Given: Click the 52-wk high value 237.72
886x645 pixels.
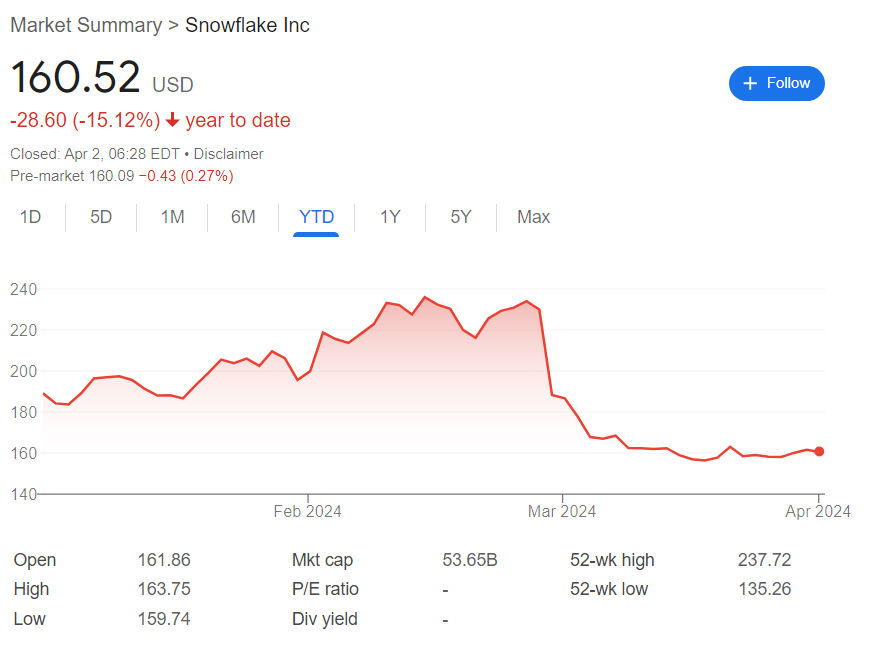Looking at the screenshot, I should point(764,560).
